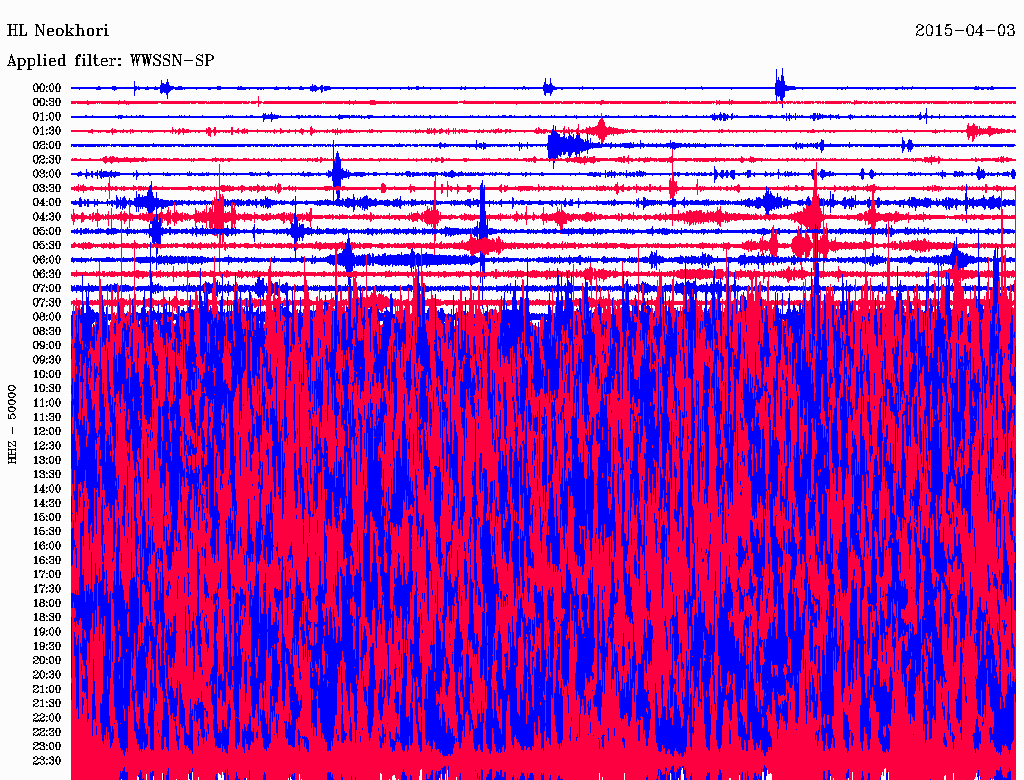Select the 01:30 time row label
Screen dimensions: 1024x780
click(x=47, y=131)
